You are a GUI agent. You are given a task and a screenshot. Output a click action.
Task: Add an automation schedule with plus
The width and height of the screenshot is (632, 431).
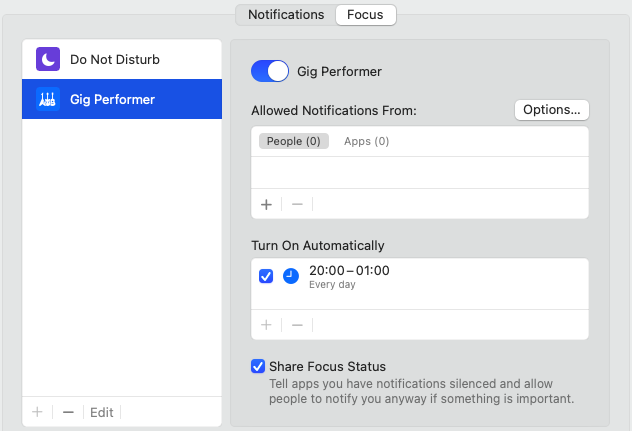point(266,325)
